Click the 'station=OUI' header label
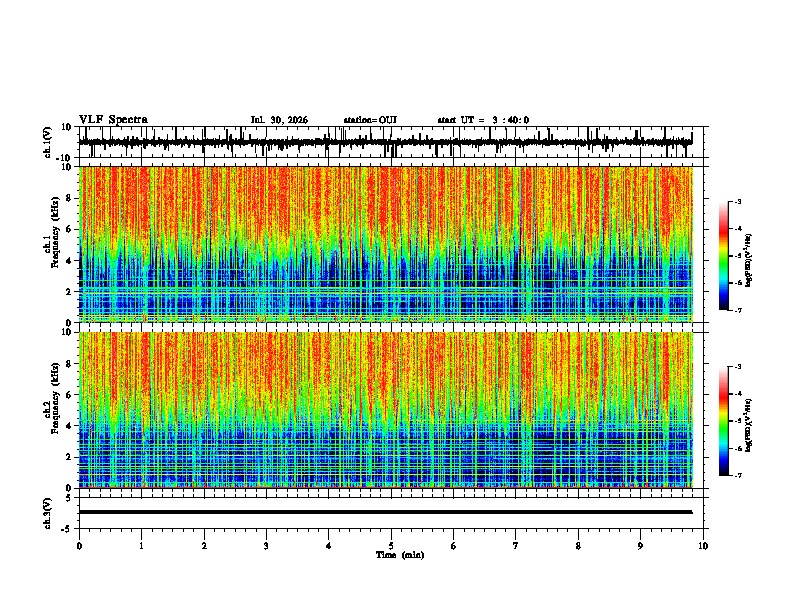The height and width of the screenshot is (612, 792). pyautogui.click(x=370, y=120)
